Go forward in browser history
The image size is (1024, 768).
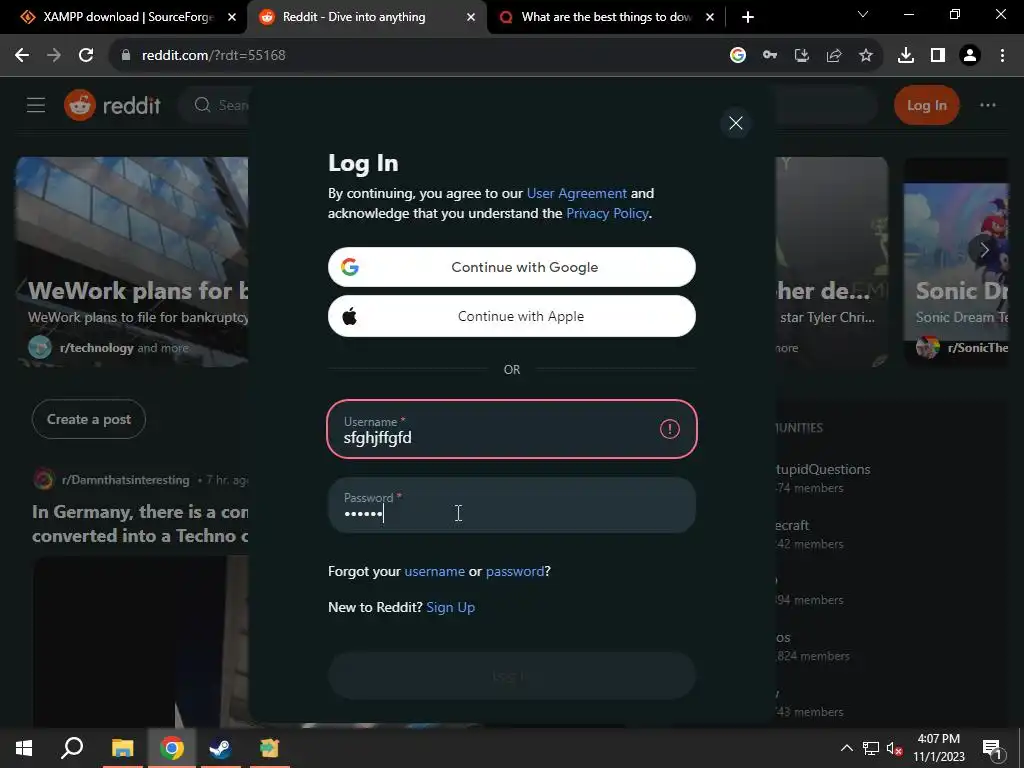pyautogui.click(x=54, y=56)
